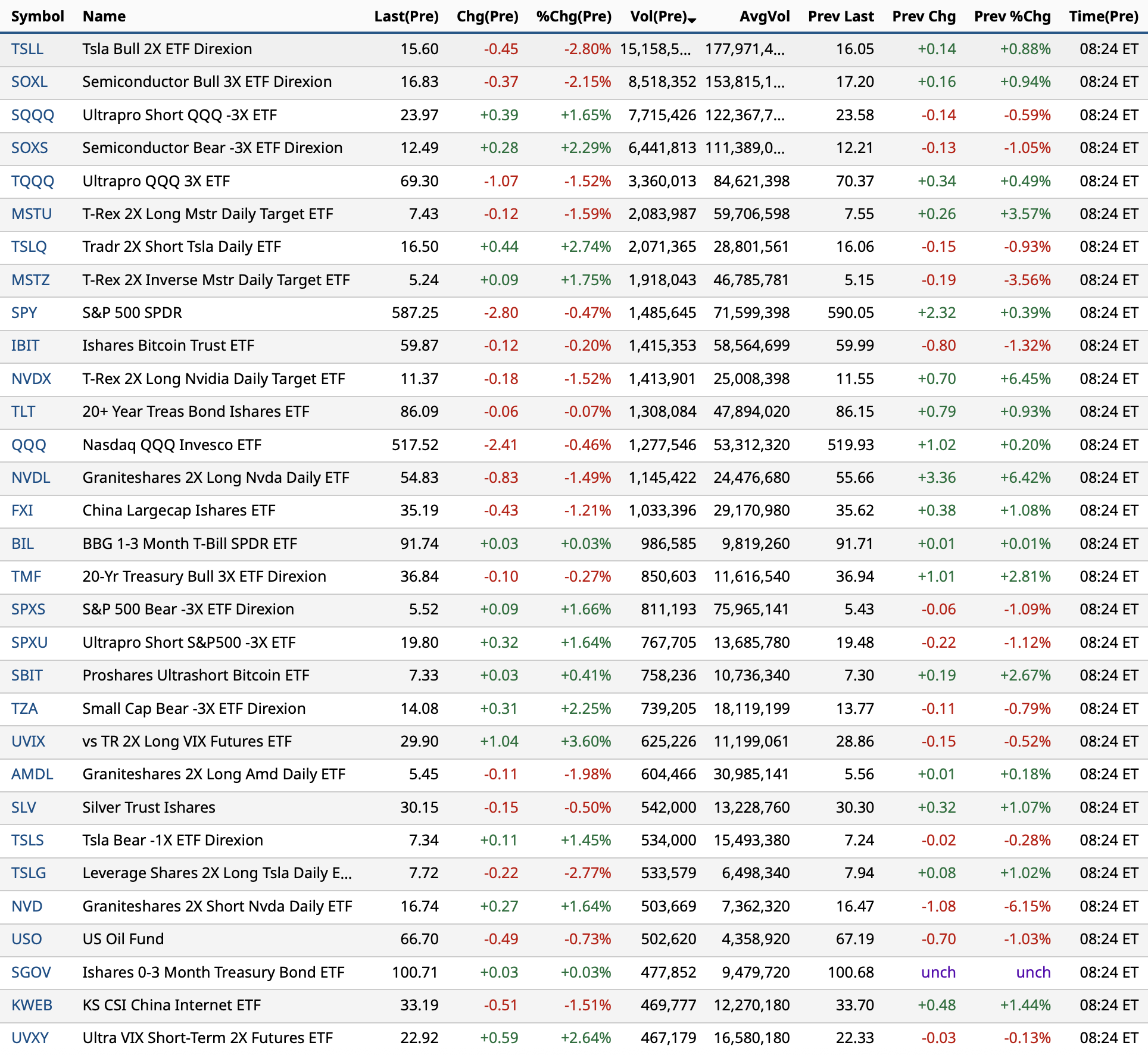This screenshot has height=1055, width=1148.
Task: Open the SOXL ticker link
Action: pyautogui.click(x=29, y=82)
